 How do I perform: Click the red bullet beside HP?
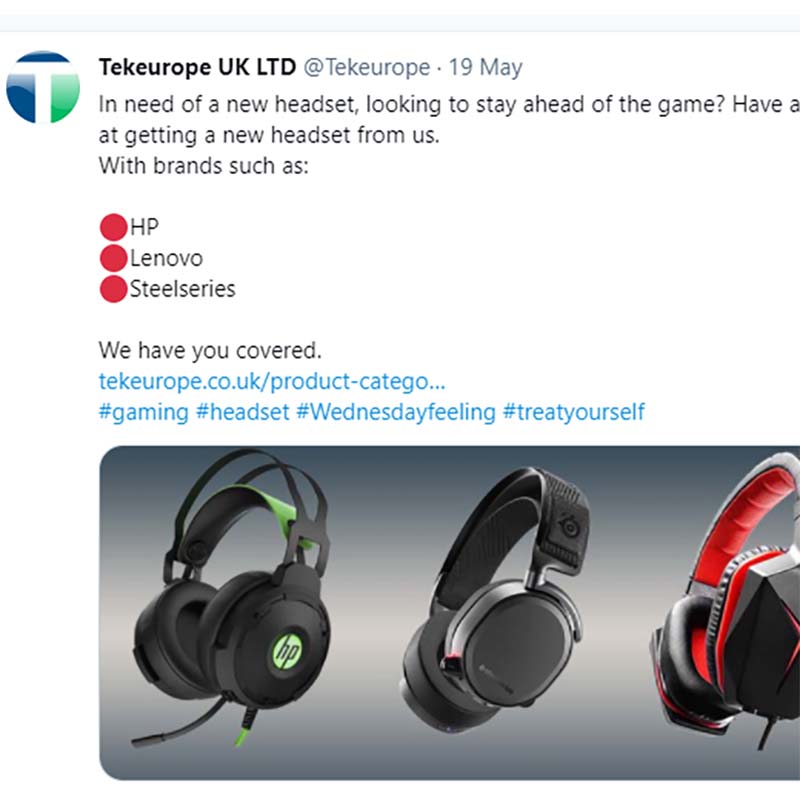[x=113, y=227]
